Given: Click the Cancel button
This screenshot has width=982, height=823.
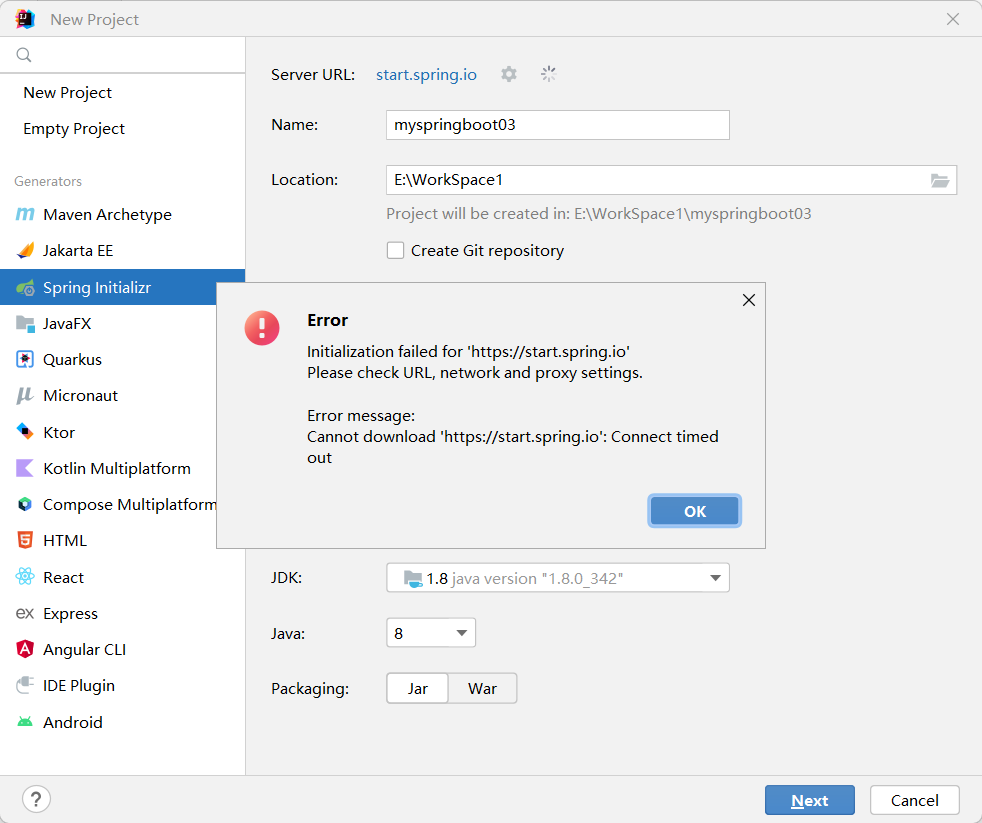Looking at the screenshot, I should tap(914, 800).
